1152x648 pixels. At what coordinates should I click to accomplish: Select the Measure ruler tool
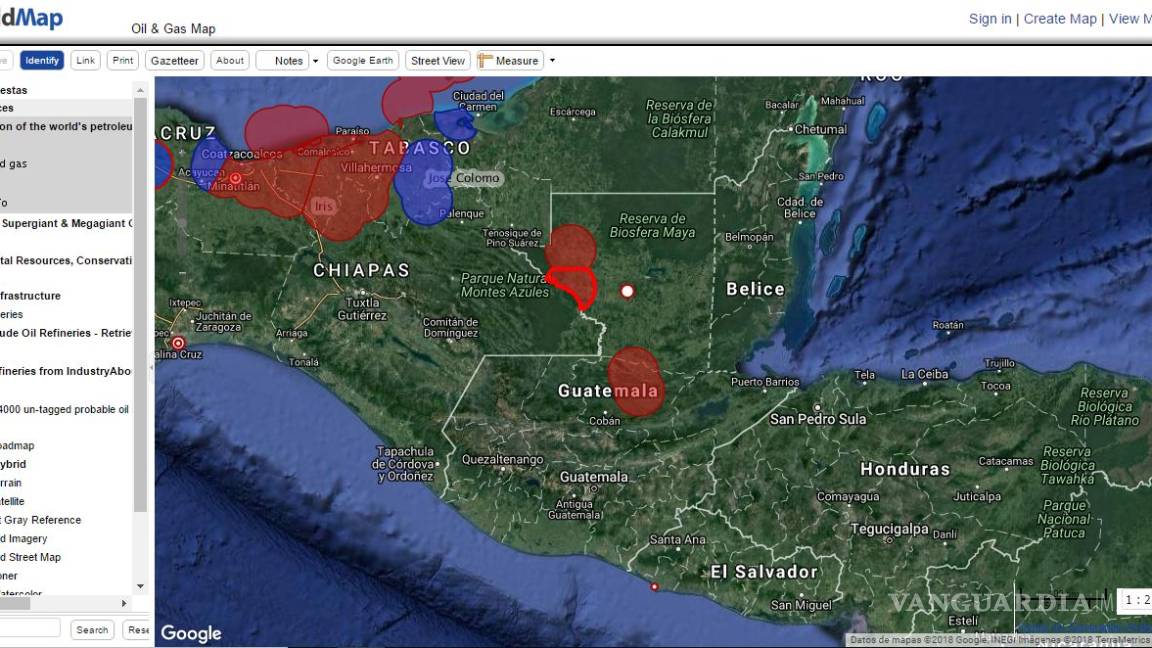(x=509, y=61)
